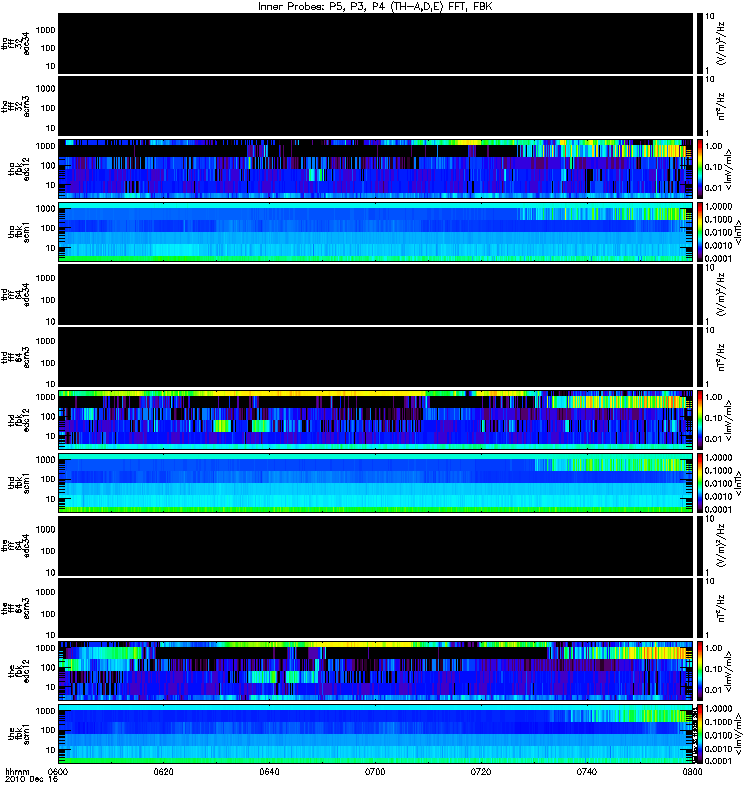Click inside the thd fbk scm1 spectrogram
The width and height of the screenshot is (750, 800).
pyautogui.click(x=375, y=483)
